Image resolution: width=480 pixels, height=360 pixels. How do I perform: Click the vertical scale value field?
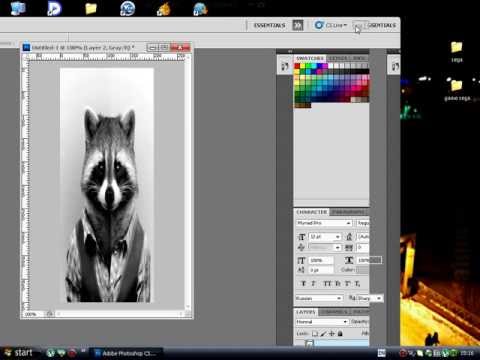coord(321,260)
